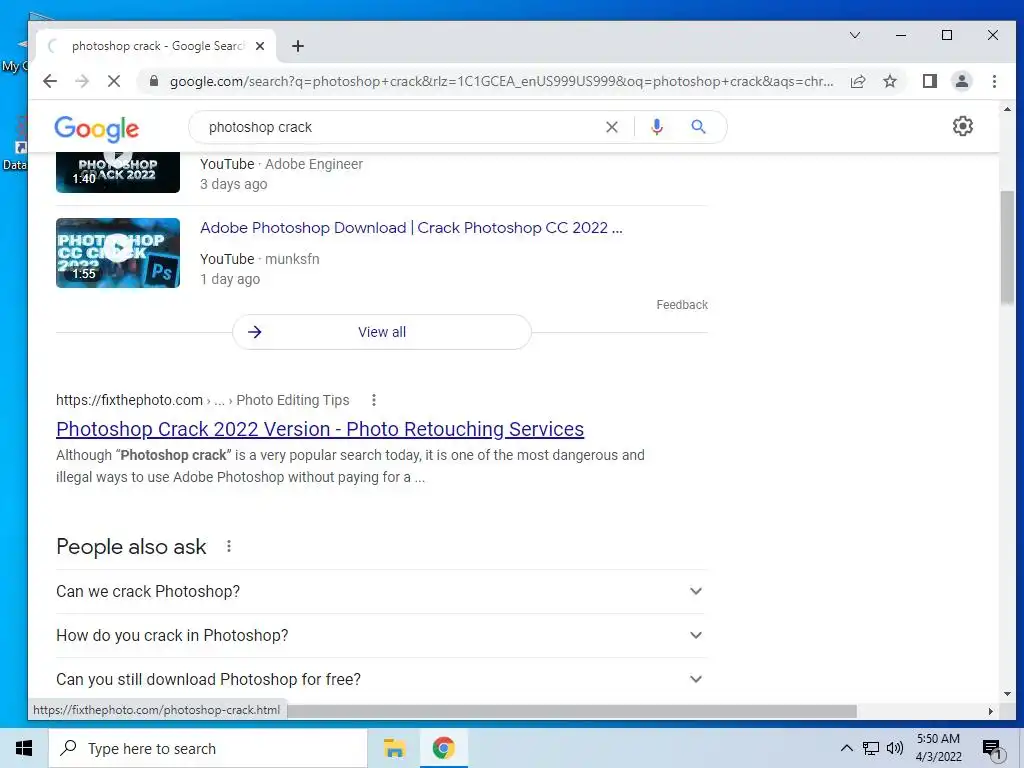Open options dots beside fixthephoto.com result

click(x=374, y=400)
